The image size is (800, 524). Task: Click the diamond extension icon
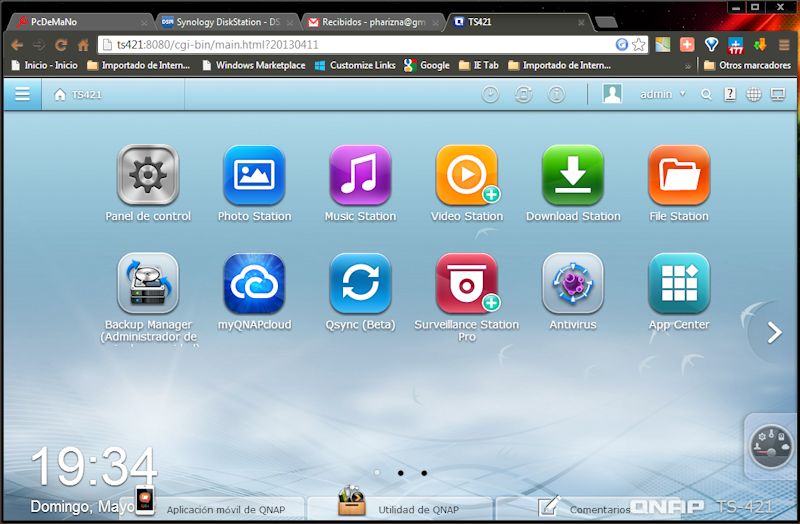click(x=711, y=45)
